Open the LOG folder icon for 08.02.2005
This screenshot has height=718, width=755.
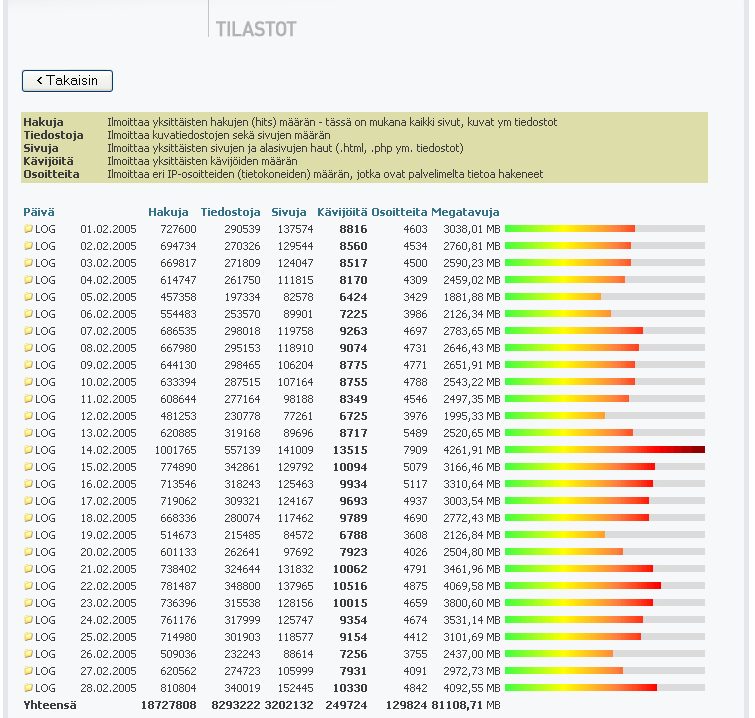pyautogui.click(x=28, y=348)
